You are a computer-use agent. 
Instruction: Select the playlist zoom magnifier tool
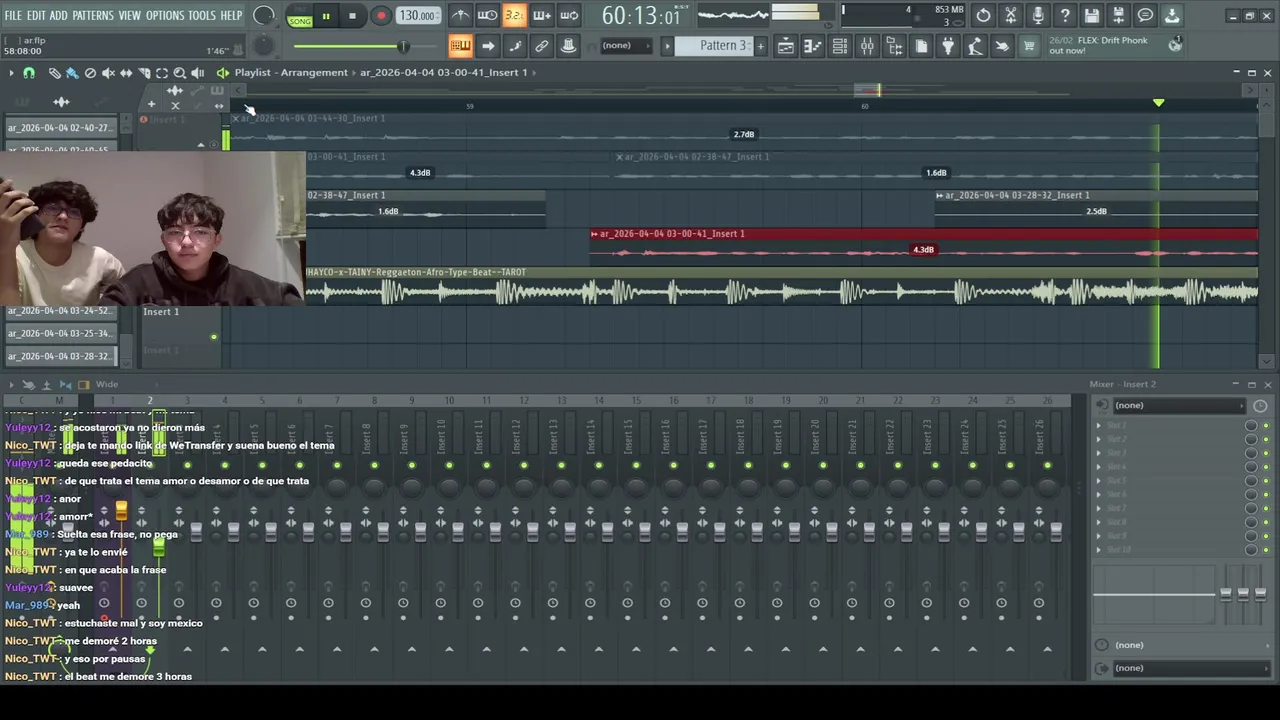tap(180, 73)
